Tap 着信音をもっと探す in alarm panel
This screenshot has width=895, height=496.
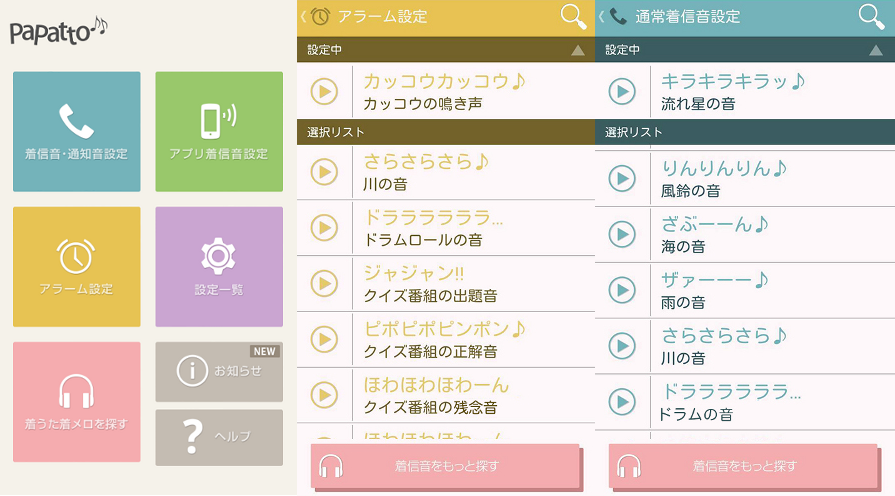click(445, 466)
